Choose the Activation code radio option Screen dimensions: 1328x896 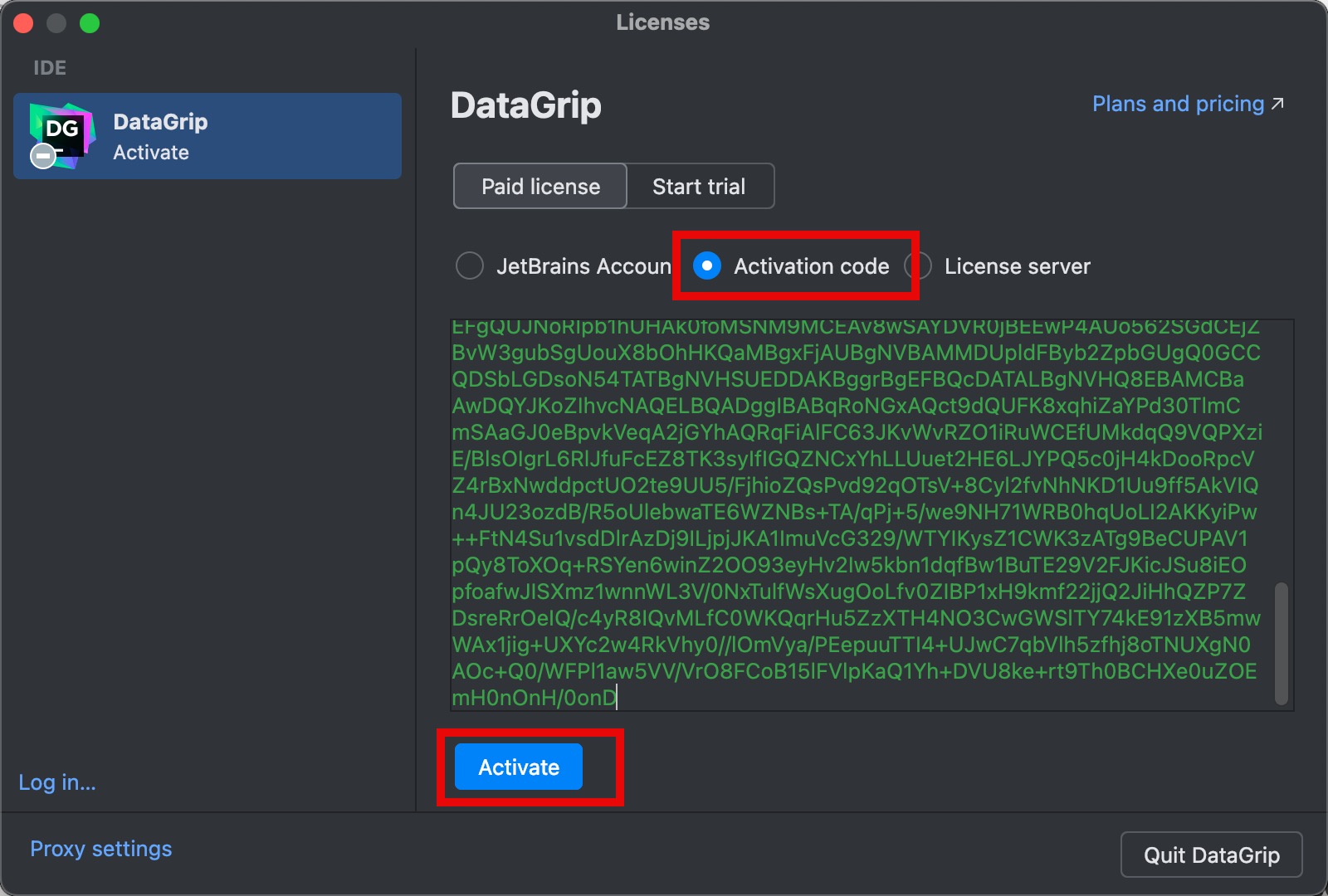click(707, 266)
